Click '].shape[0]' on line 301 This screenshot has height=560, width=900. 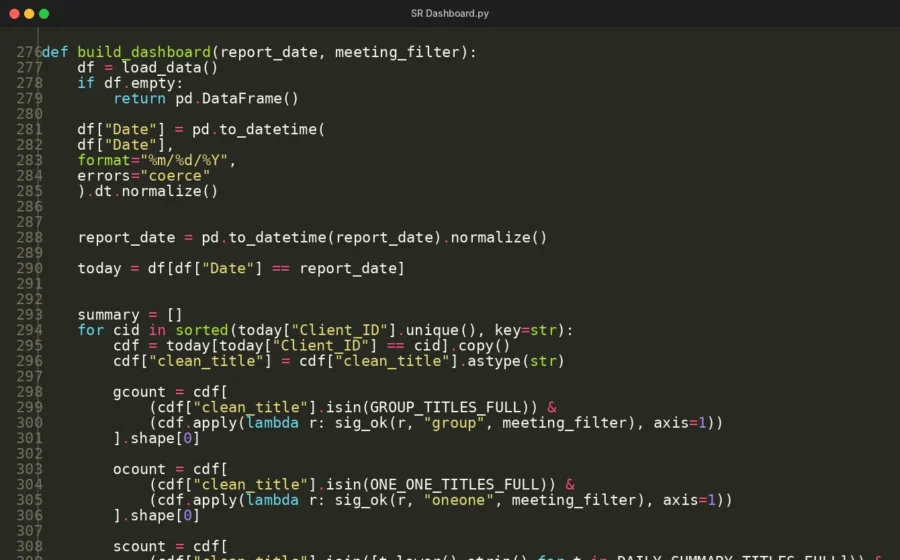(x=157, y=439)
